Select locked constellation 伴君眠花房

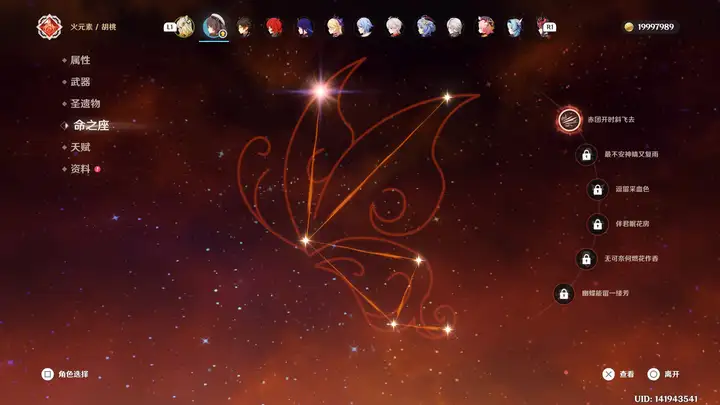597,224
